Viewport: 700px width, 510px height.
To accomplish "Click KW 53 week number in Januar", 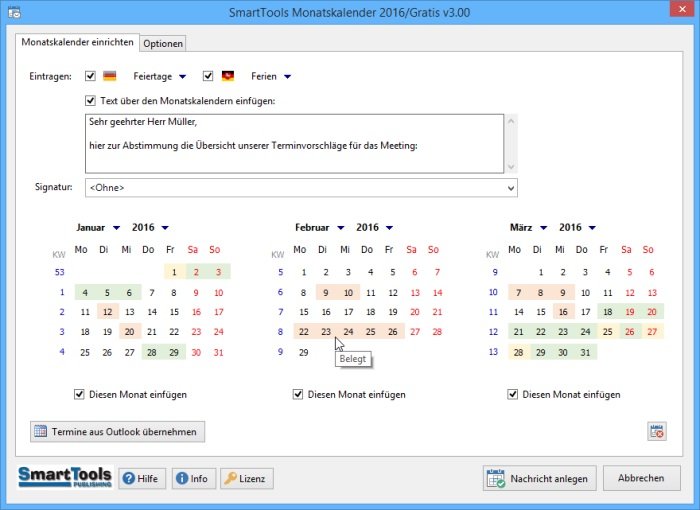I will [60, 272].
